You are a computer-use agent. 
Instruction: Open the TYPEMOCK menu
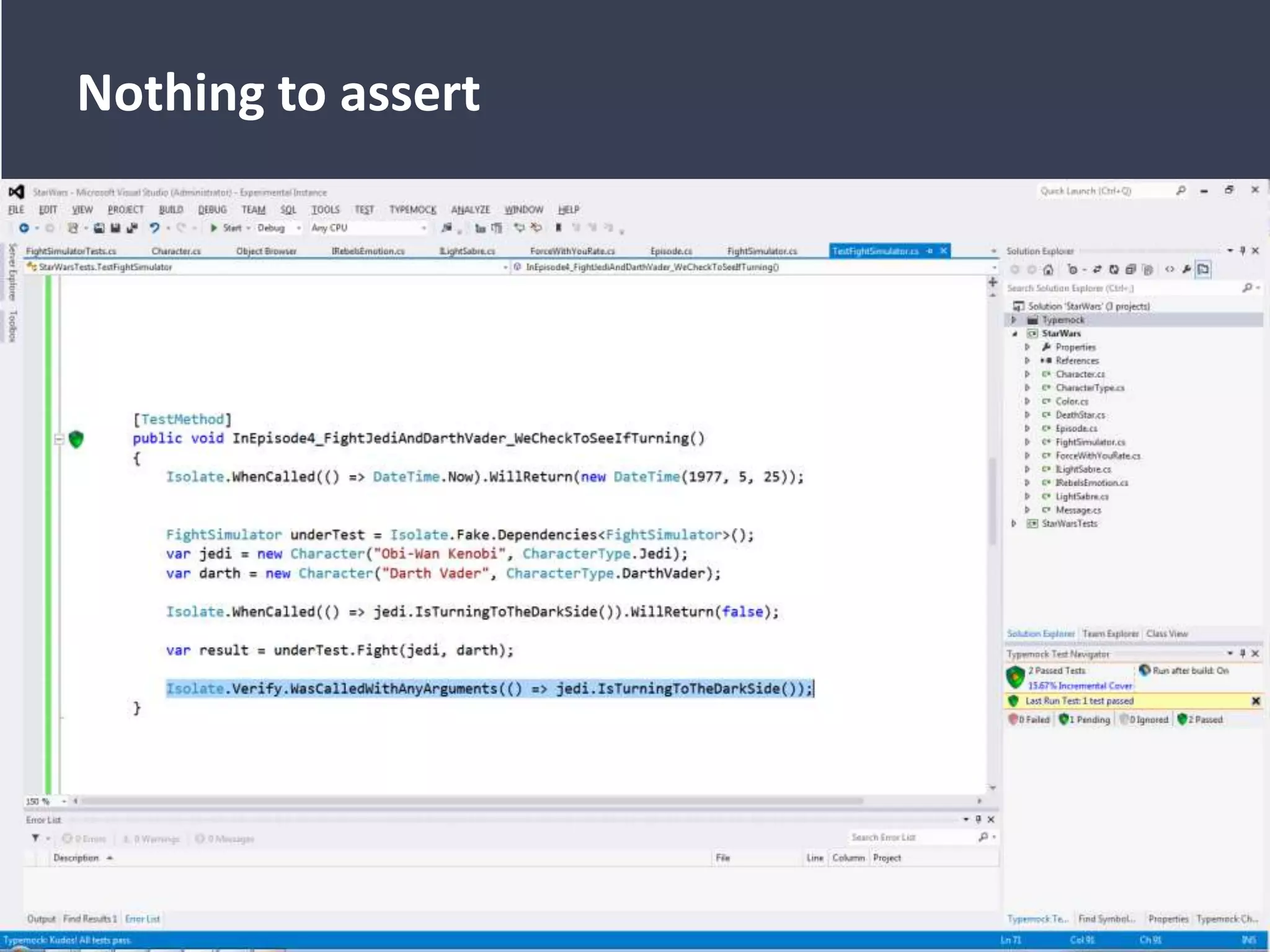(x=412, y=210)
